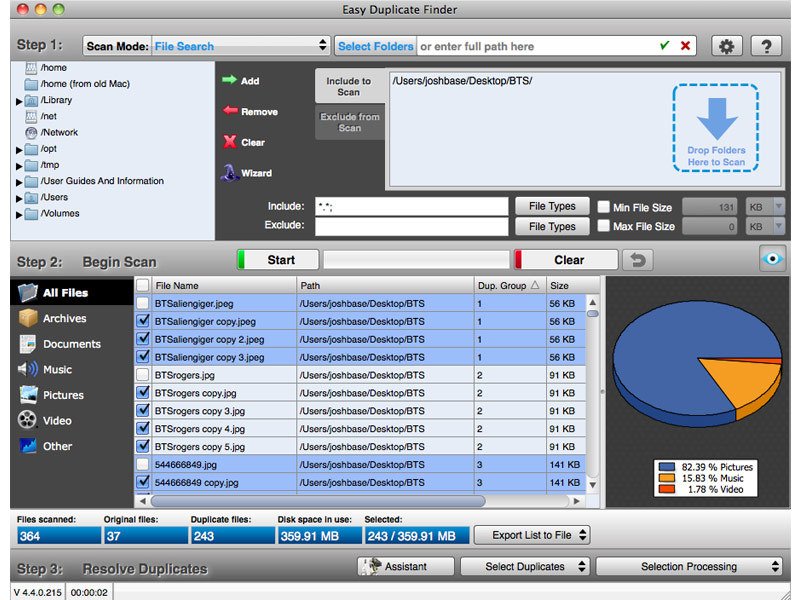The height and width of the screenshot is (600, 800).
Task: Switch to Exclude from Scan tab
Action: [350, 122]
